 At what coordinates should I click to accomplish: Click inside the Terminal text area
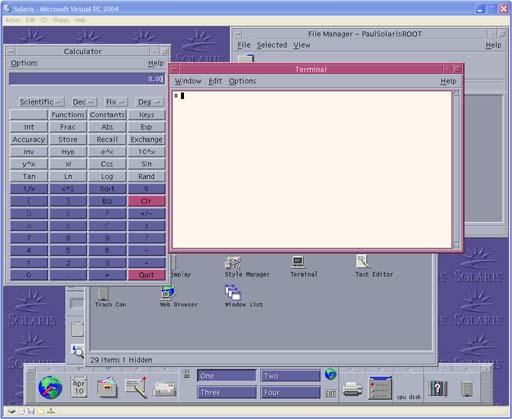312,169
